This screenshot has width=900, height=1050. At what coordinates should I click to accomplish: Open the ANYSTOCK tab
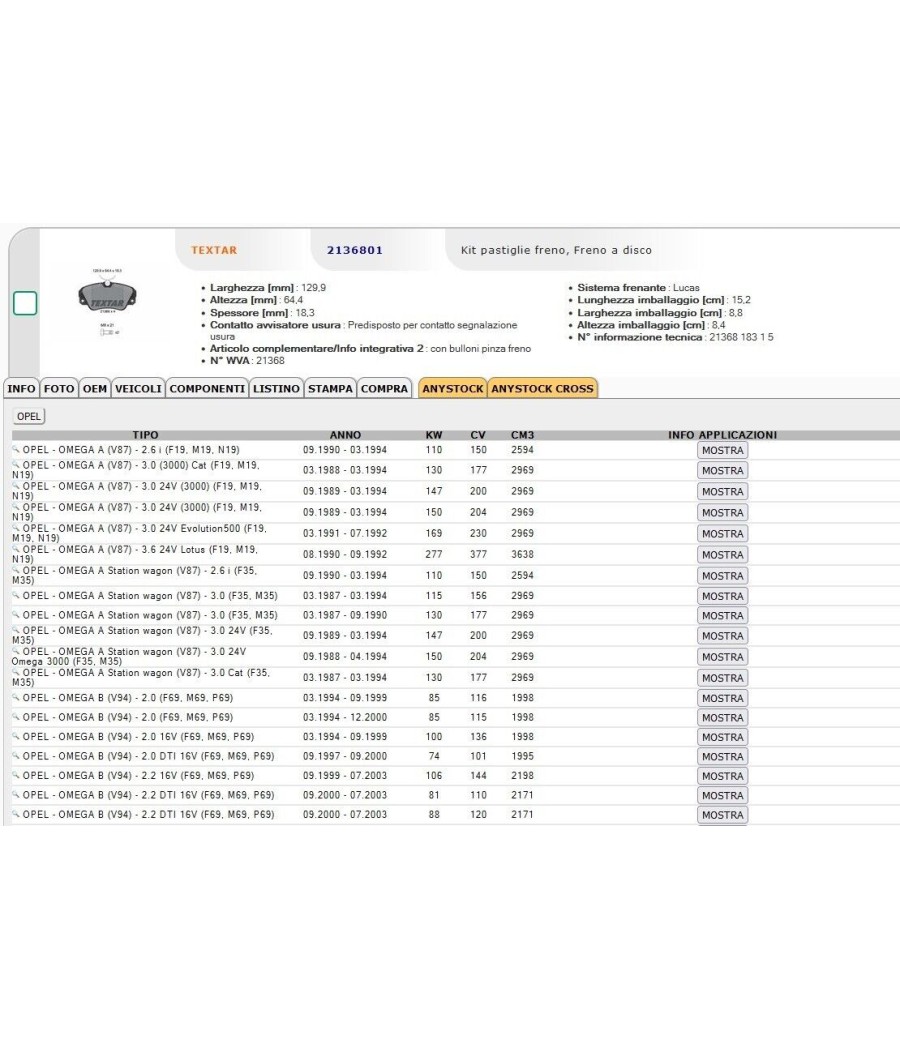(453, 388)
